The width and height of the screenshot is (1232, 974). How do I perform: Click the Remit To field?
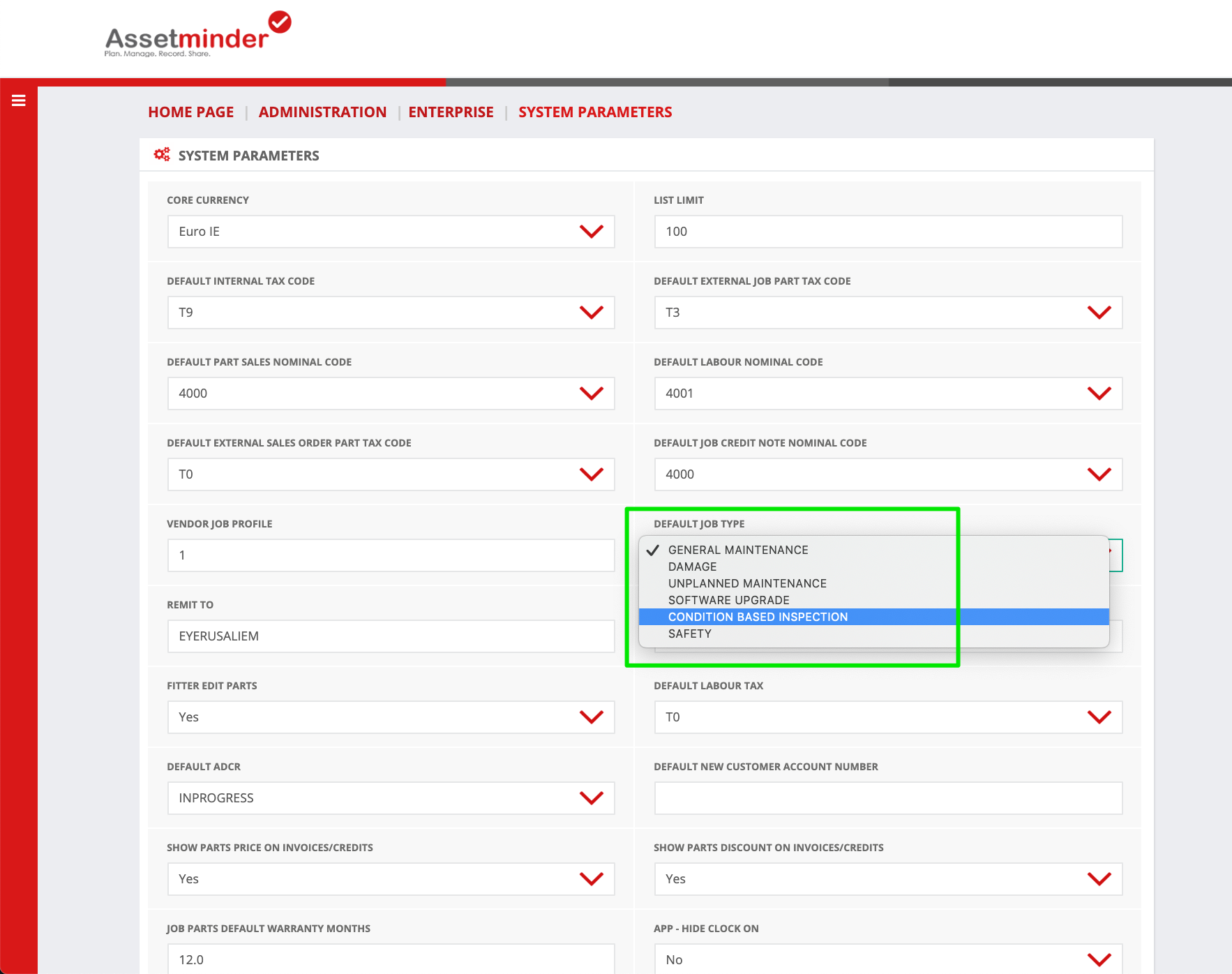pyautogui.click(x=391, y=636)
